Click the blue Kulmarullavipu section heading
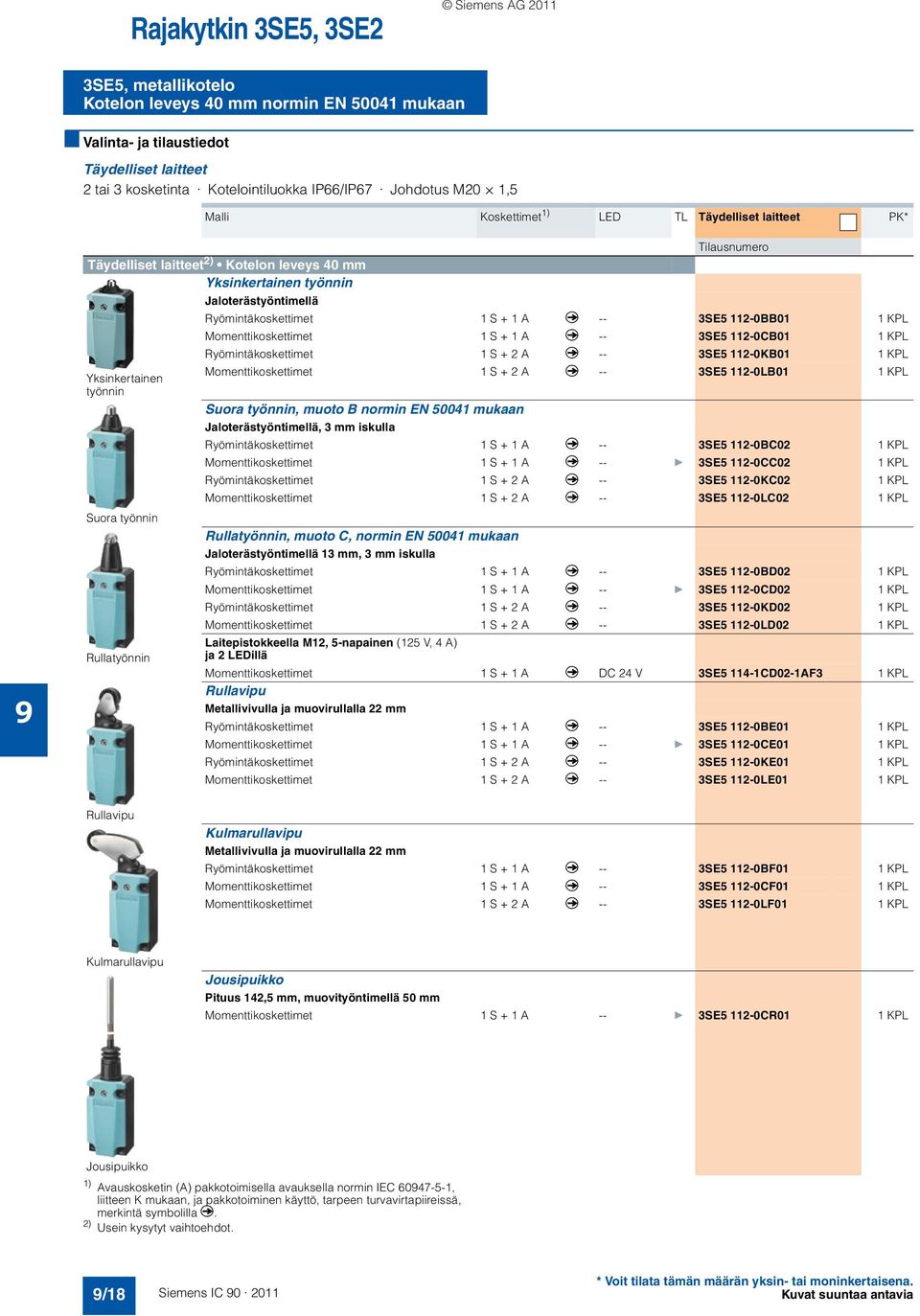This screenshot has height=1316, width=920. [x=254, y=833]
